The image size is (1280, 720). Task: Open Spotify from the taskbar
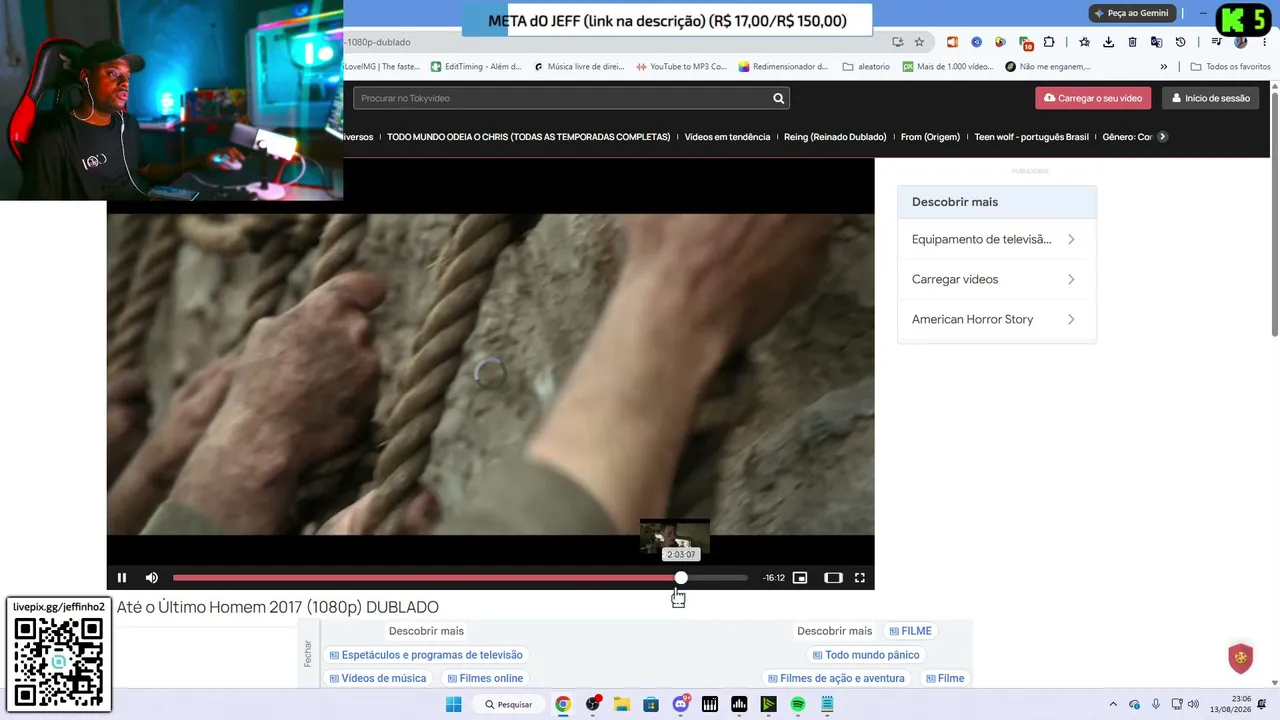[798, 704]
